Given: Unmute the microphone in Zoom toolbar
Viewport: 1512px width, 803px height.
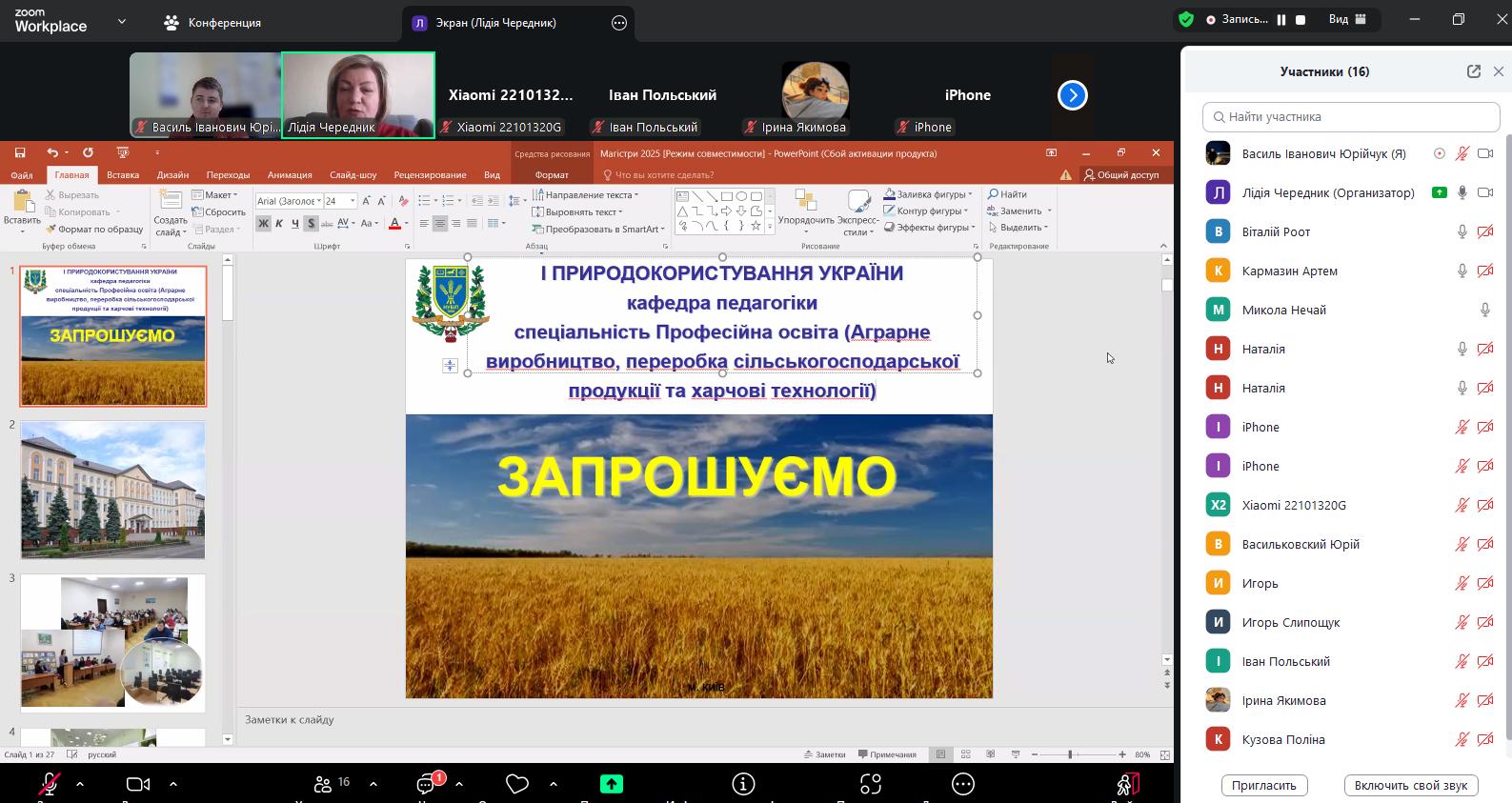Looking at the screenshot, I should [49, 784].
